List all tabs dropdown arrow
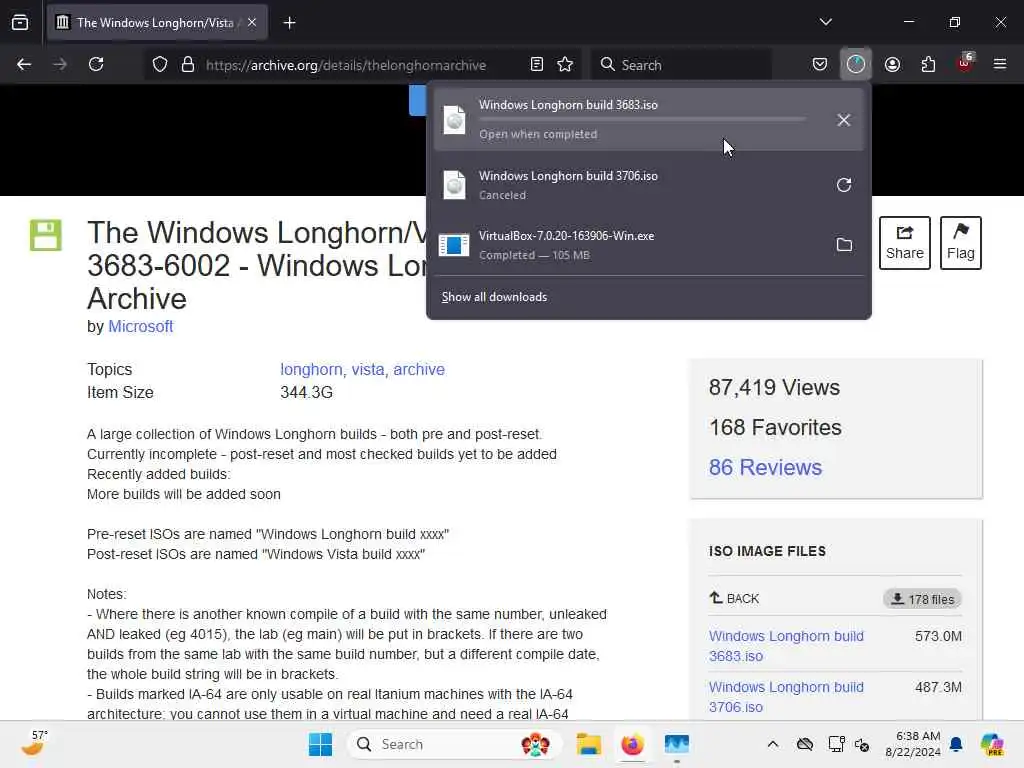 [825, 22]
